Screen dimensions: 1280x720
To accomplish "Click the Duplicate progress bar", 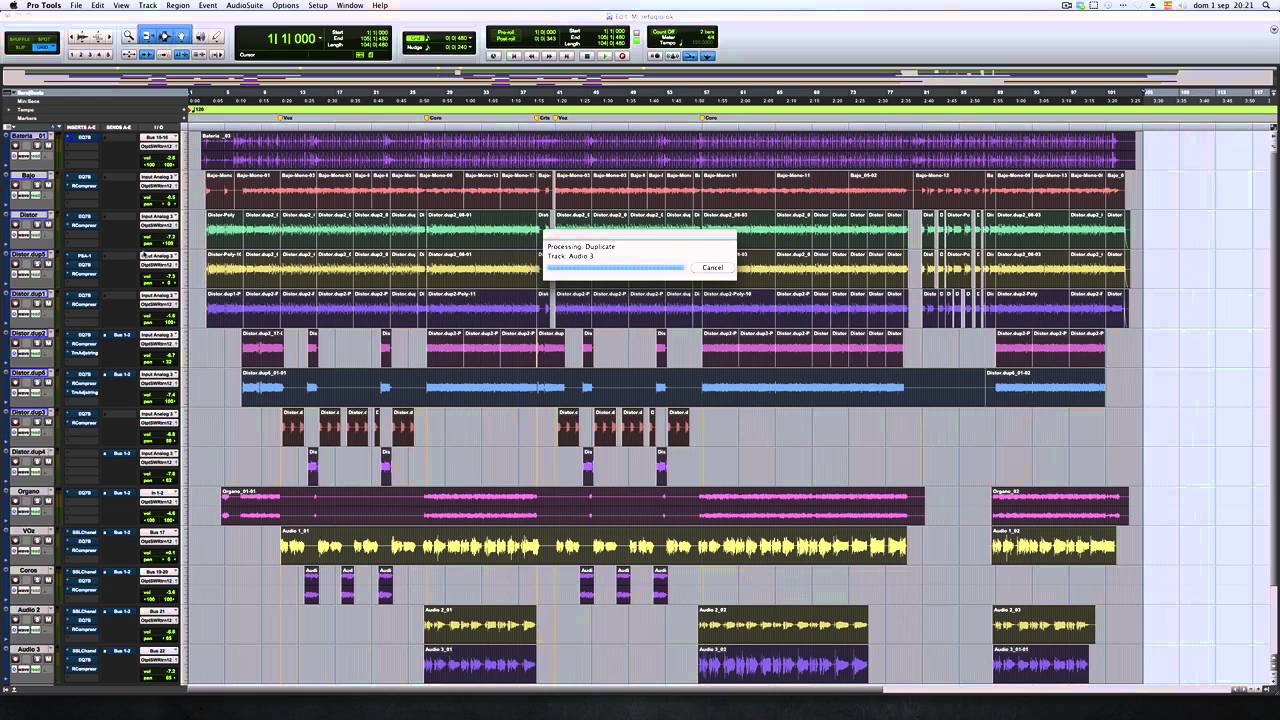I will (616, 267).
